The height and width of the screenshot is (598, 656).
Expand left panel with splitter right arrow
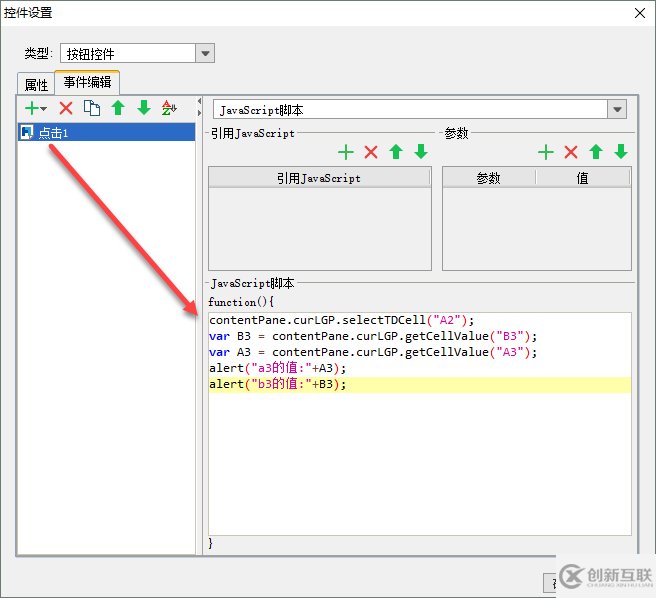point(199,113)
